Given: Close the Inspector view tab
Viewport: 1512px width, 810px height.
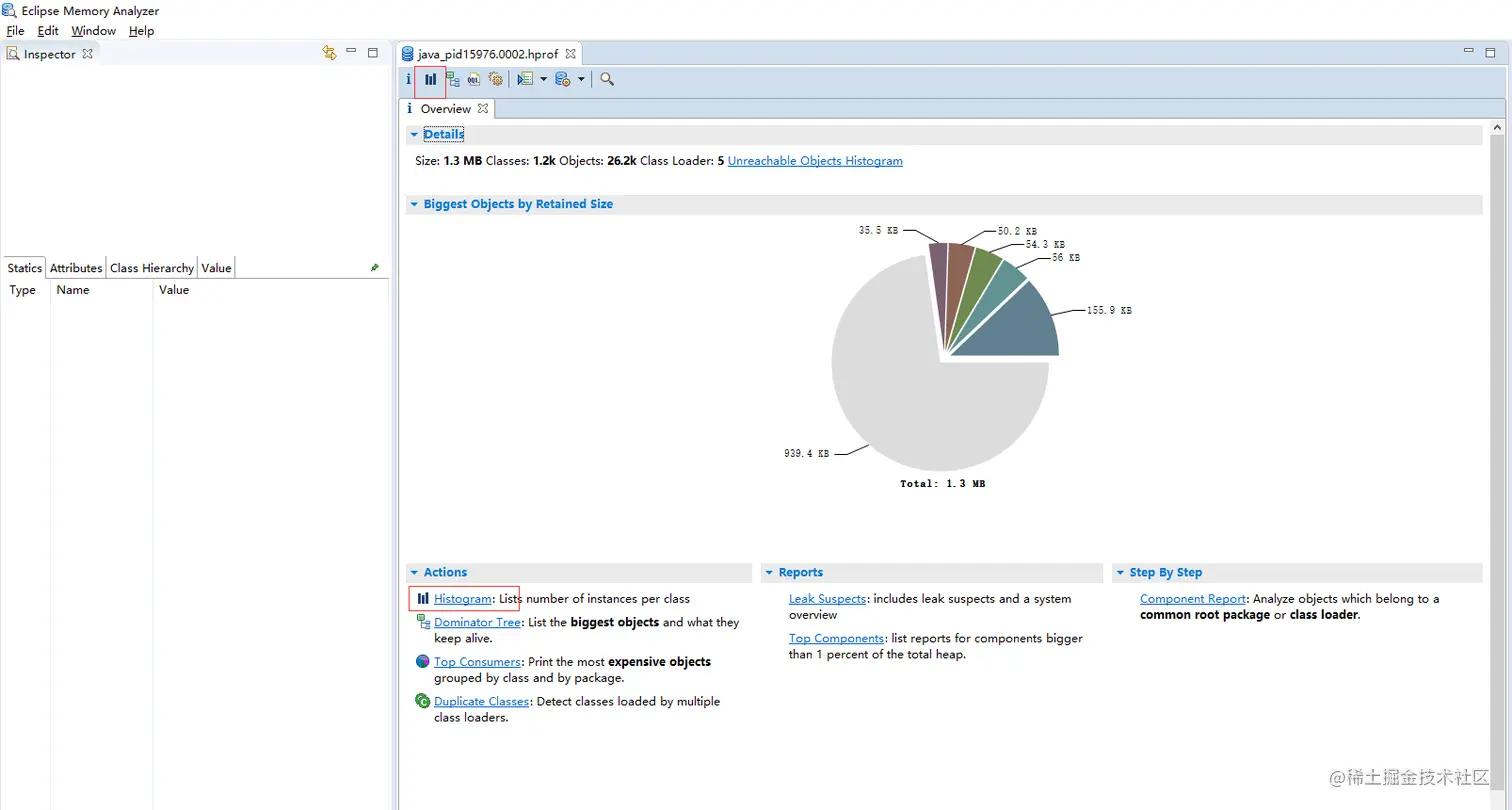Looking at the screenshot, I should click(x=88, y=54).
